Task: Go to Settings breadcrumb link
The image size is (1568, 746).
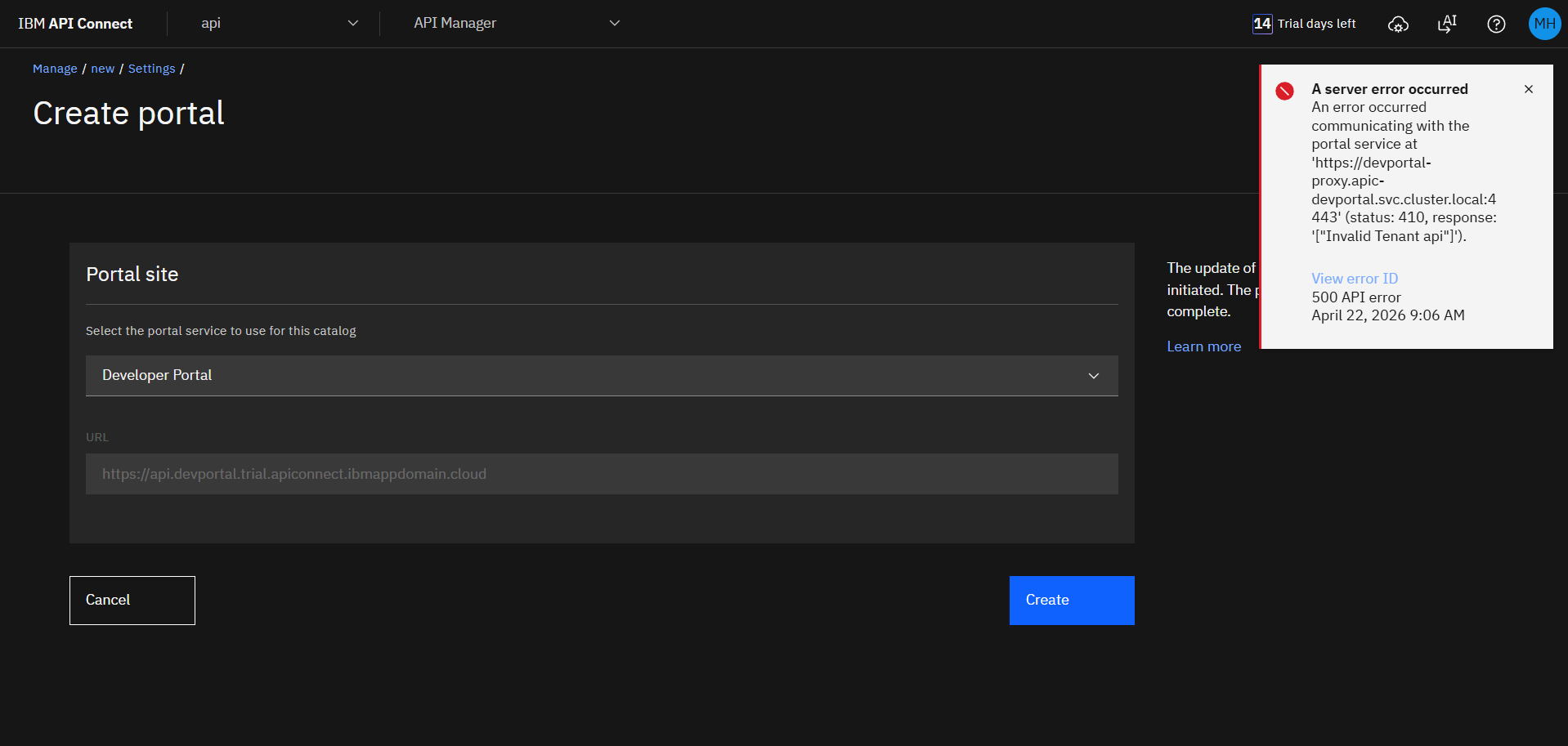Action: tap(152, 69)
